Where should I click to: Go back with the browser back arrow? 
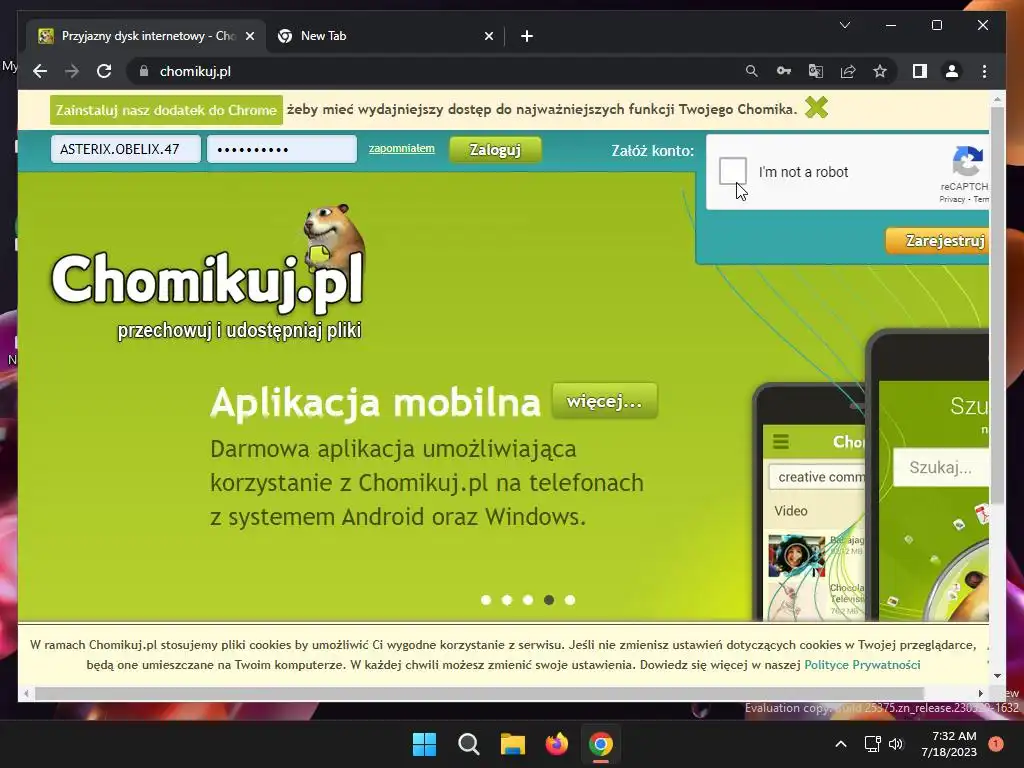(x=40, y=71)
